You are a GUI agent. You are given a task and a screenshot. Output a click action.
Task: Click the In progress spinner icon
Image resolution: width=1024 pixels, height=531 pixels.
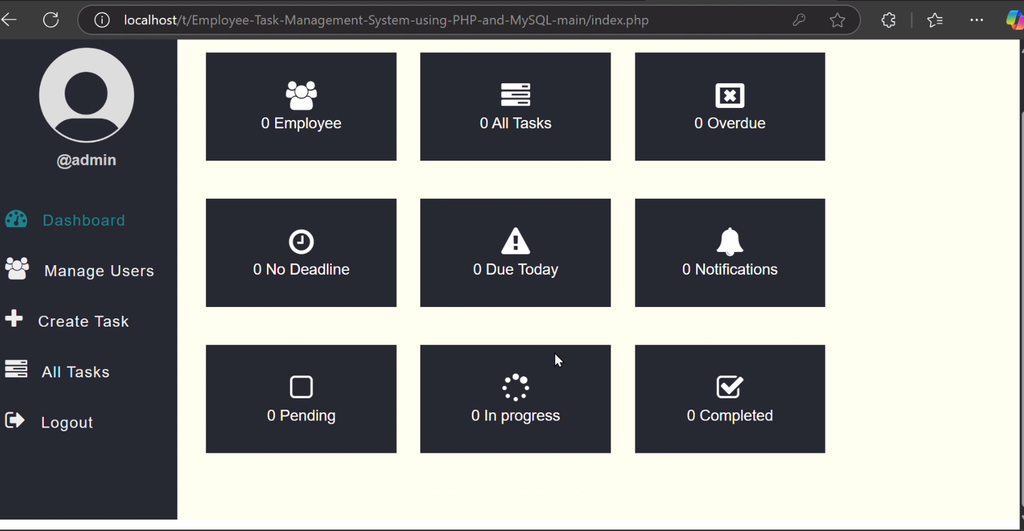point(515,387)
